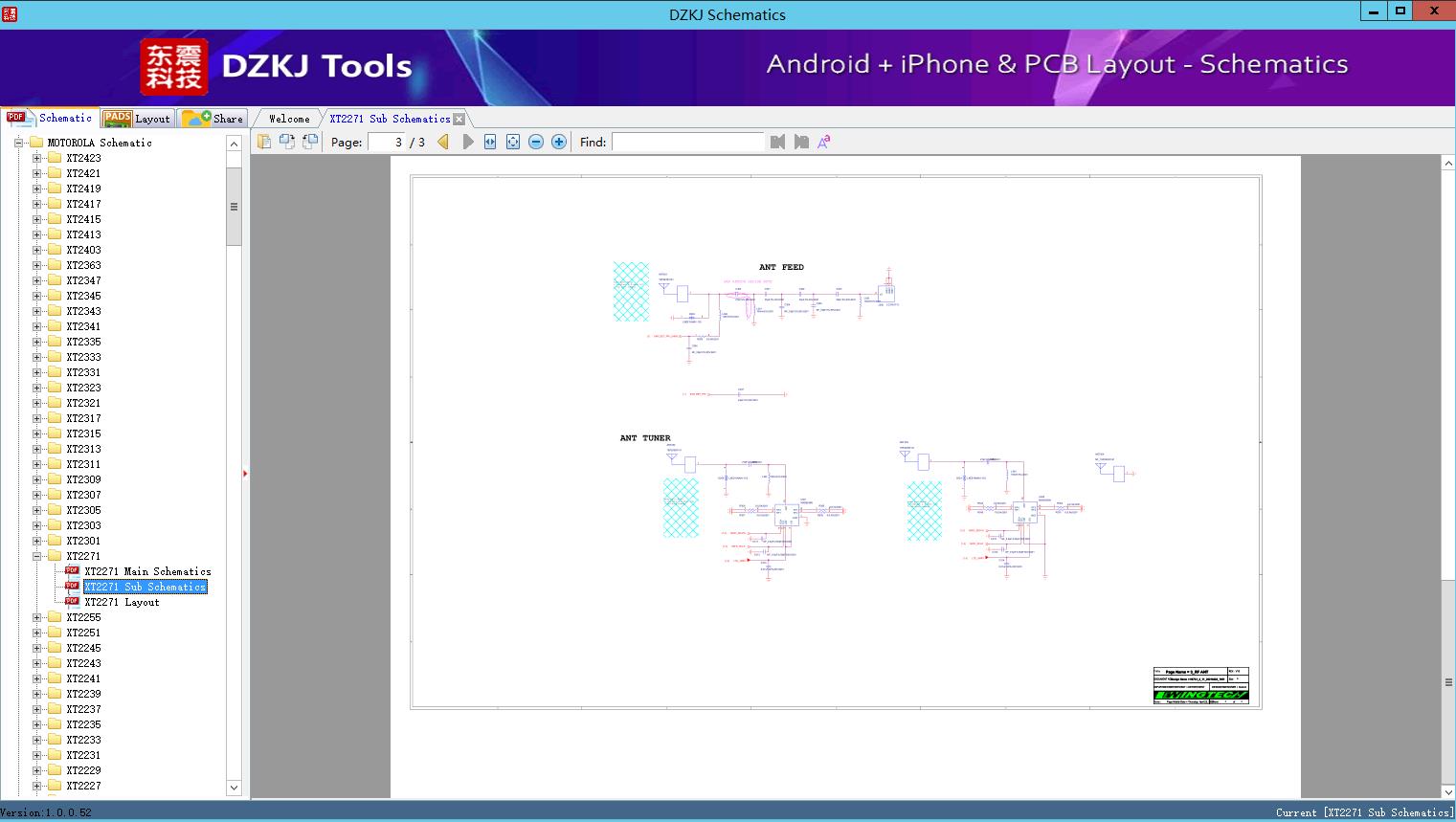Image resolution: width=1456 pixels, height=822 pixels.
Task: Click the find previous match icon
Action: point(777,142)
